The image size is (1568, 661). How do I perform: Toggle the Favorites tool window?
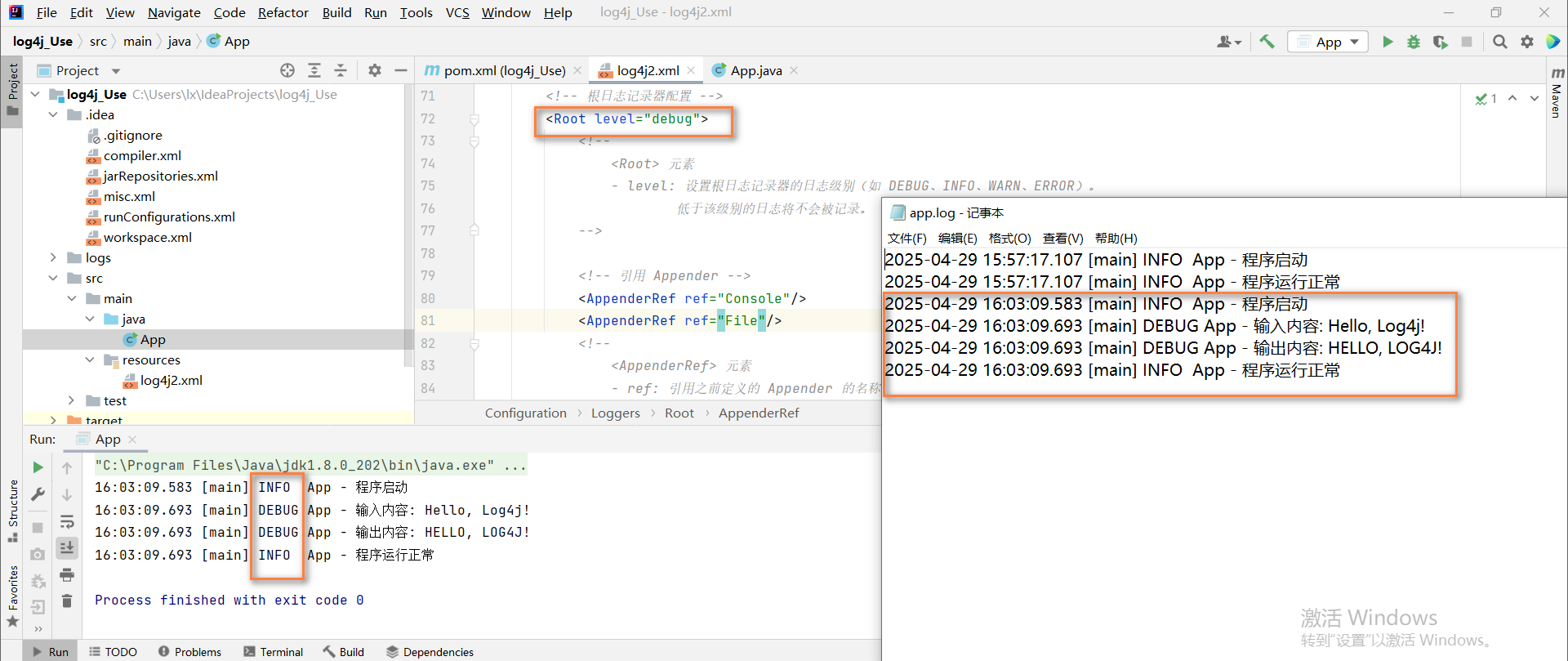12,596
